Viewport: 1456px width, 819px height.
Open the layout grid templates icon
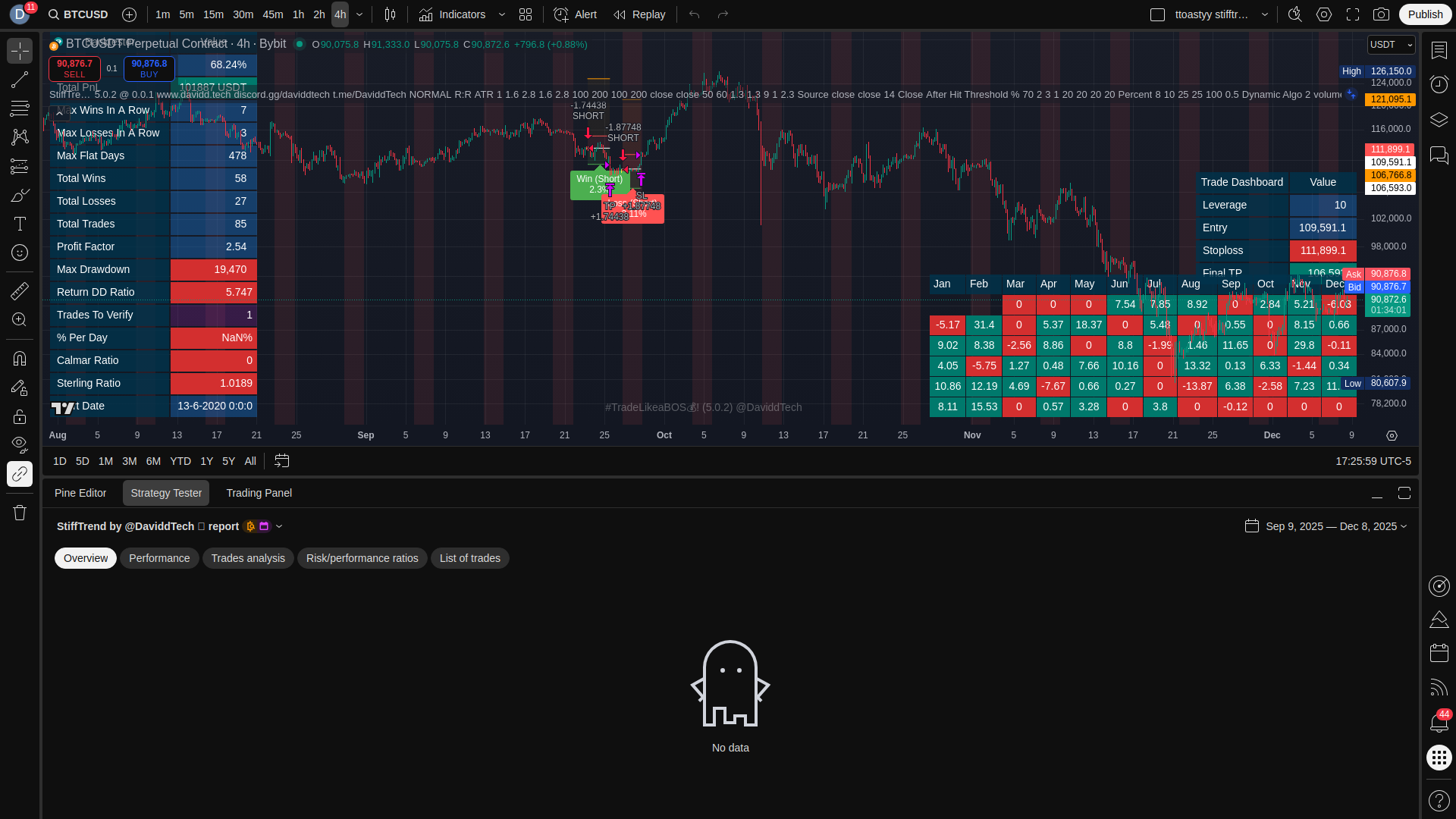pos(526,14)
